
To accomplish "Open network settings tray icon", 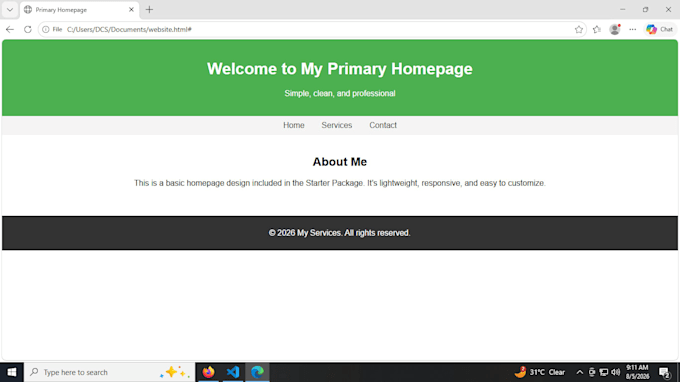I will point(604,372).
